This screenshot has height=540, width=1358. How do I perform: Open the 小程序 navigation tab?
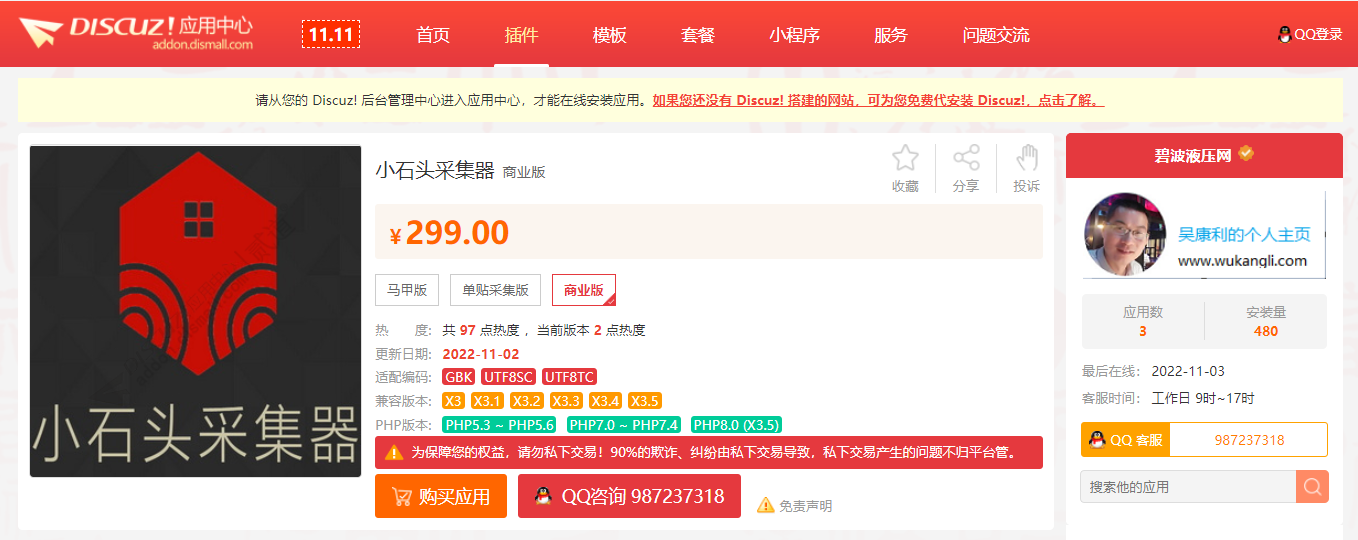pyautogui.click(x=794, y=35)
